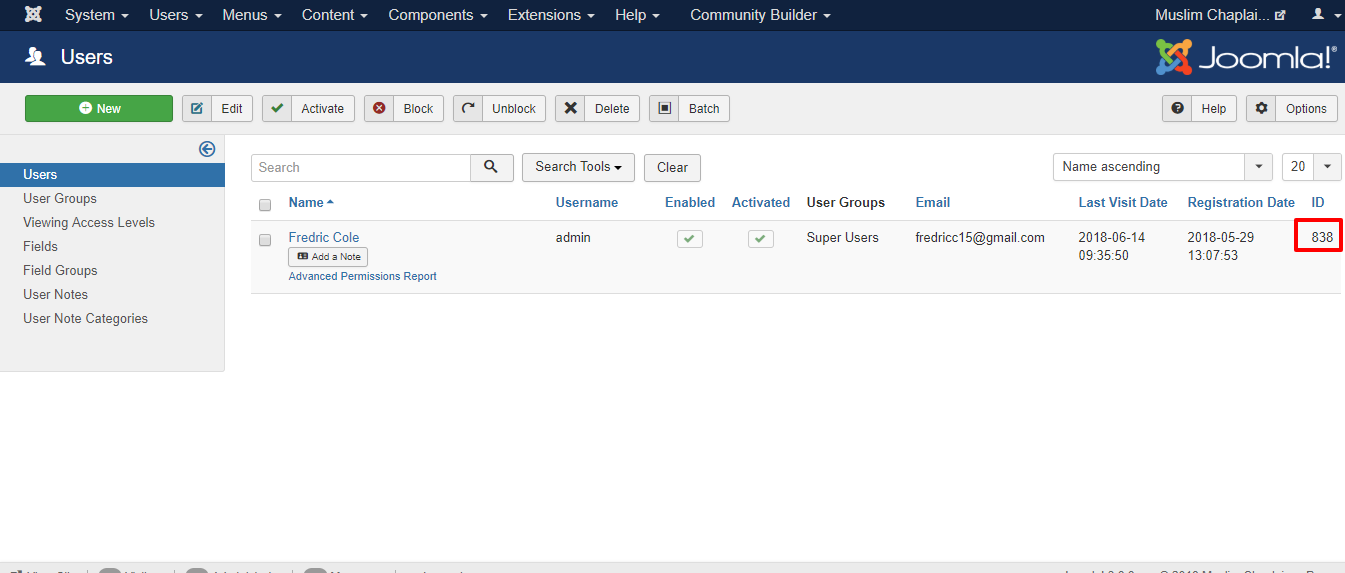1345x573 pixels.
Task: Click the fredricc15@gmail.com email cell
Action: tap(980, 238)
